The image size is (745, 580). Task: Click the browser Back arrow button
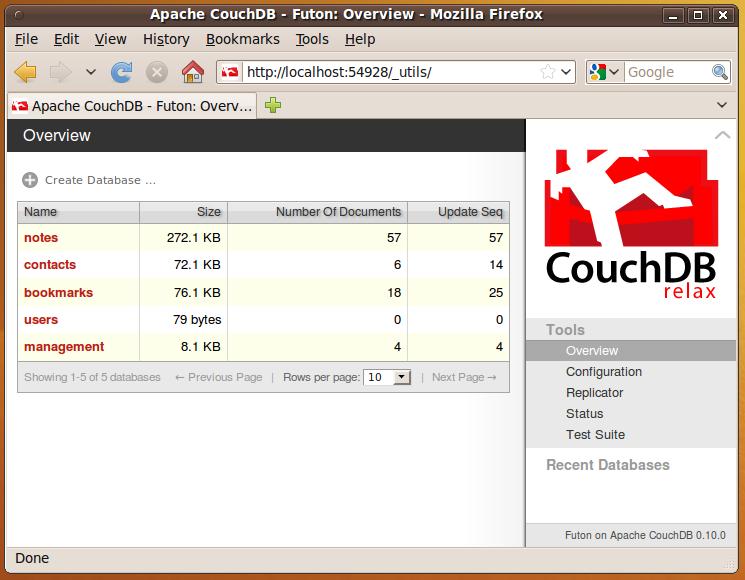pyautogui.click(x=26, y=72)
